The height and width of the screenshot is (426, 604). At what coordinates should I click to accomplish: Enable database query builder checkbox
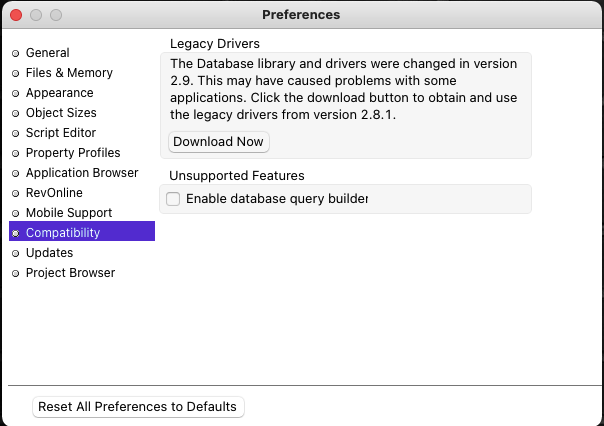173,199
